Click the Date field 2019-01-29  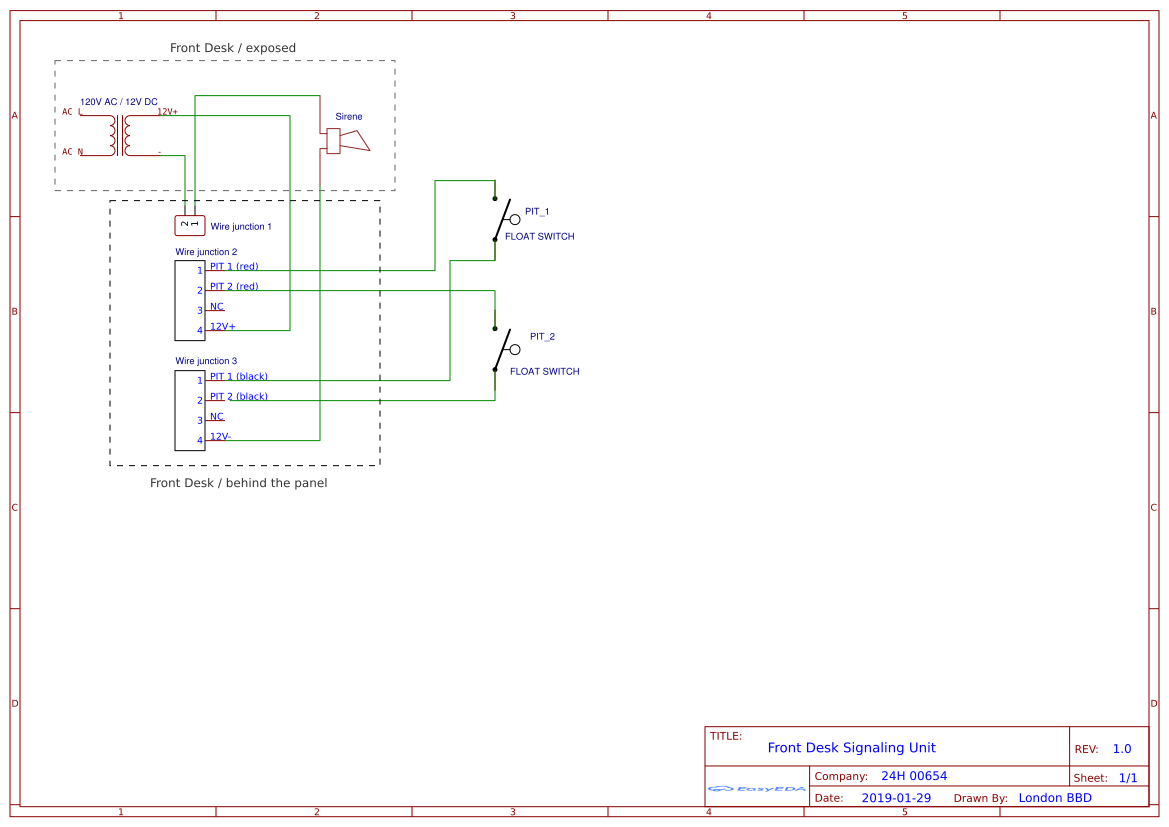click(x=897, y=797)
